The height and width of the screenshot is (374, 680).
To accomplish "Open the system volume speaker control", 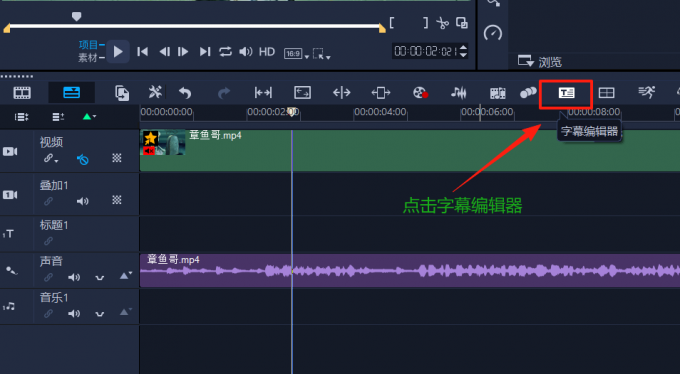I will (245, 52).
